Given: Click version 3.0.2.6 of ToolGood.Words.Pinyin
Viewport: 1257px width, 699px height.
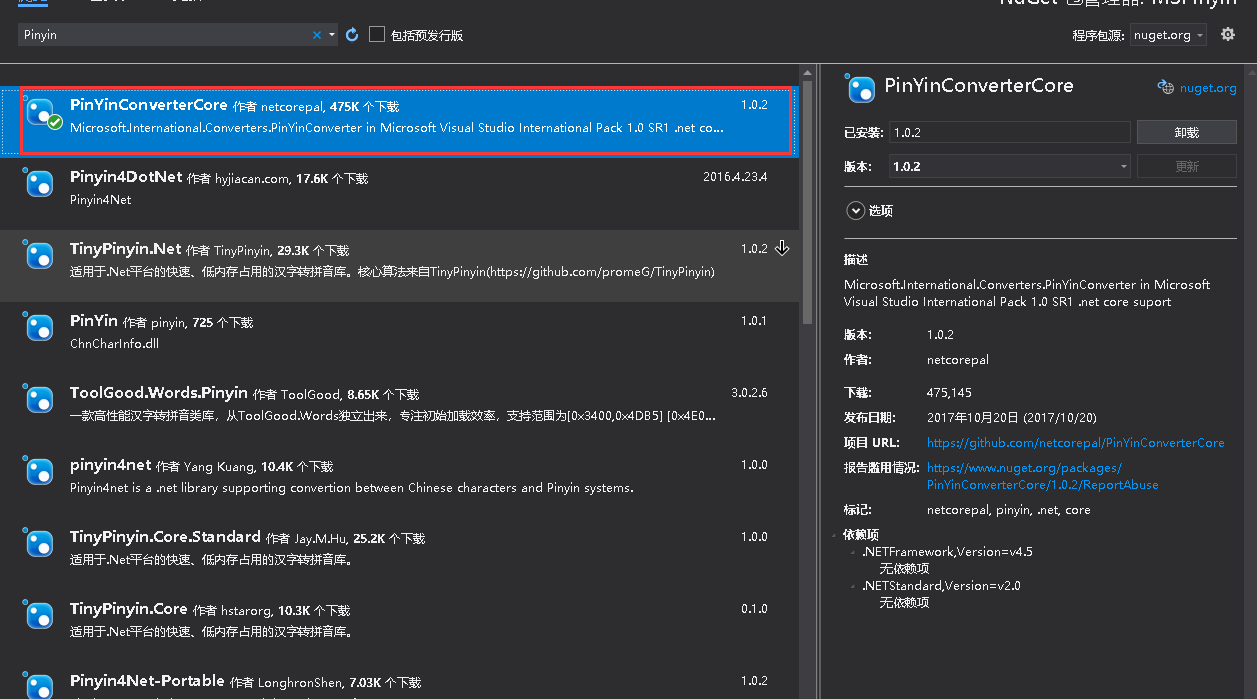Looking at the screenshot, I should coord(749,393).
